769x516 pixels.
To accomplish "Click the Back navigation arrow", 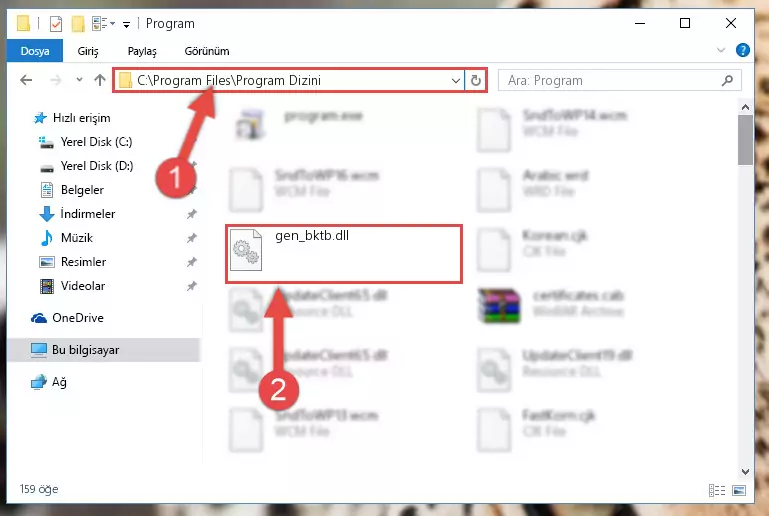I will pos(26,80).
